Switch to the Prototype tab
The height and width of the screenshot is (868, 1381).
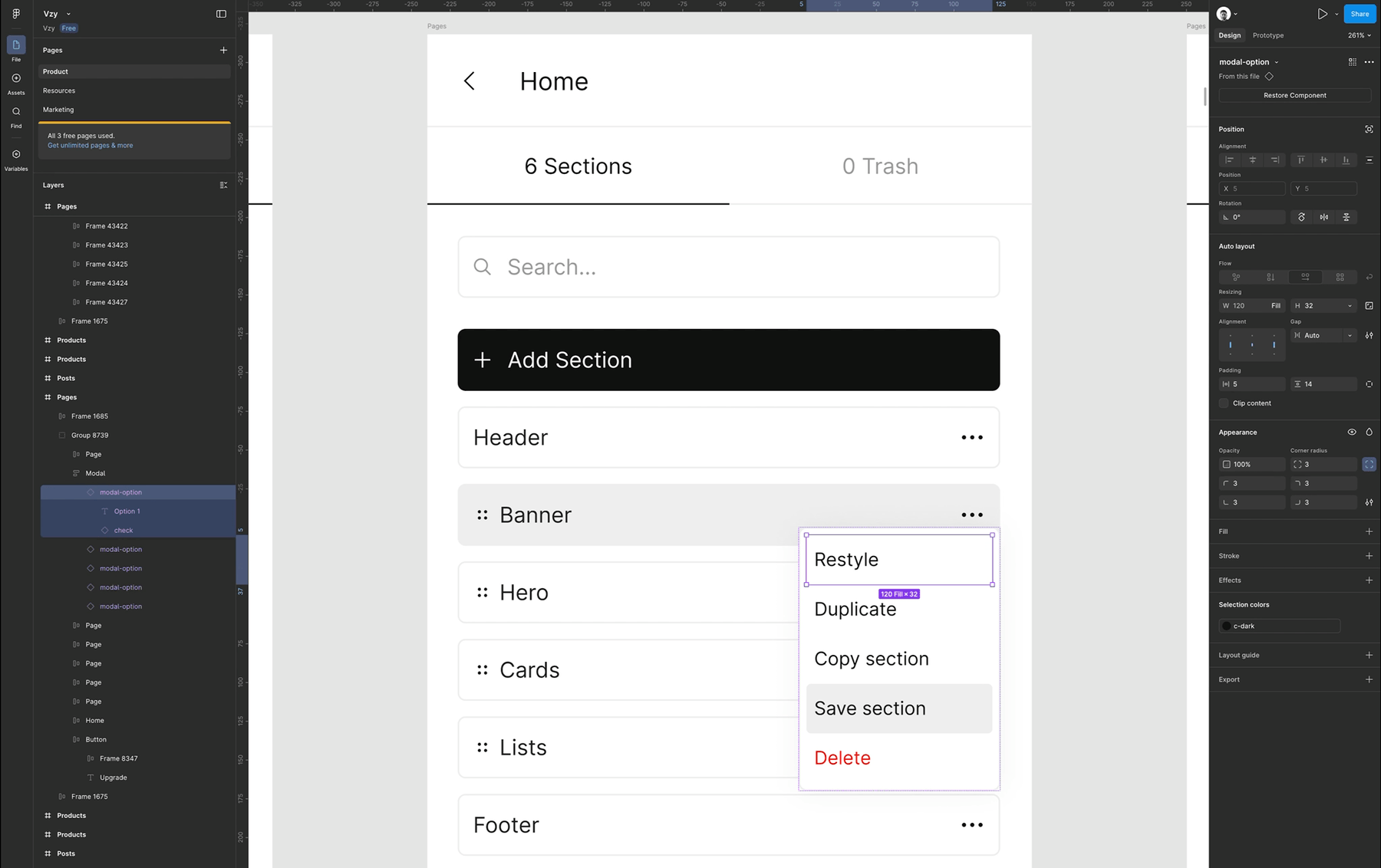pyautogui.click(x=1267, y=35)
